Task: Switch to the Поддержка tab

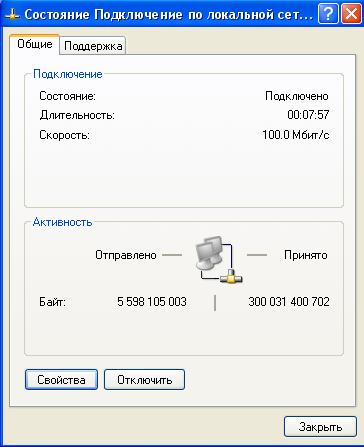Action: (x=93, y=45)
